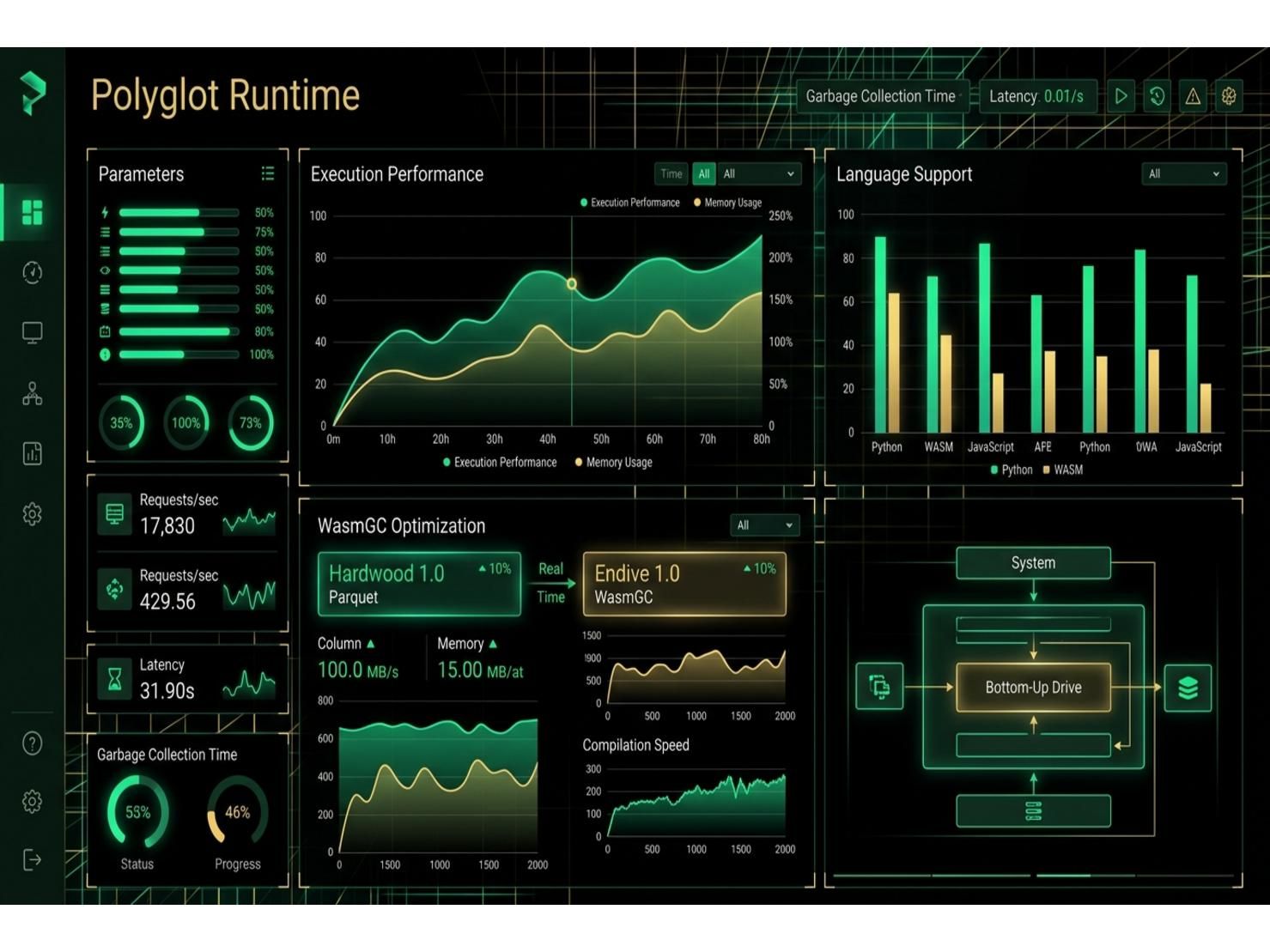The image size is (1270, 952).
Task: Toggle Memory Usage legend below chart
Action: click(613, 463)
